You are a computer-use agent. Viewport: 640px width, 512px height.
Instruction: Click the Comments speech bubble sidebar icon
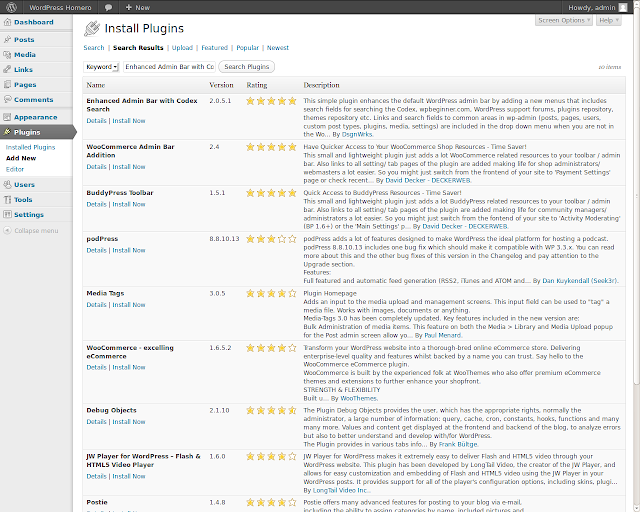pos(7,99)
